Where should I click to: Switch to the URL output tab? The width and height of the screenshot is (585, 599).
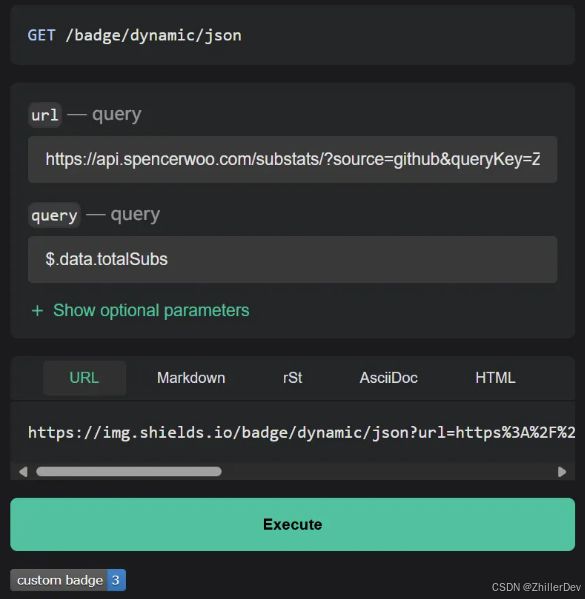click(84, 378)
